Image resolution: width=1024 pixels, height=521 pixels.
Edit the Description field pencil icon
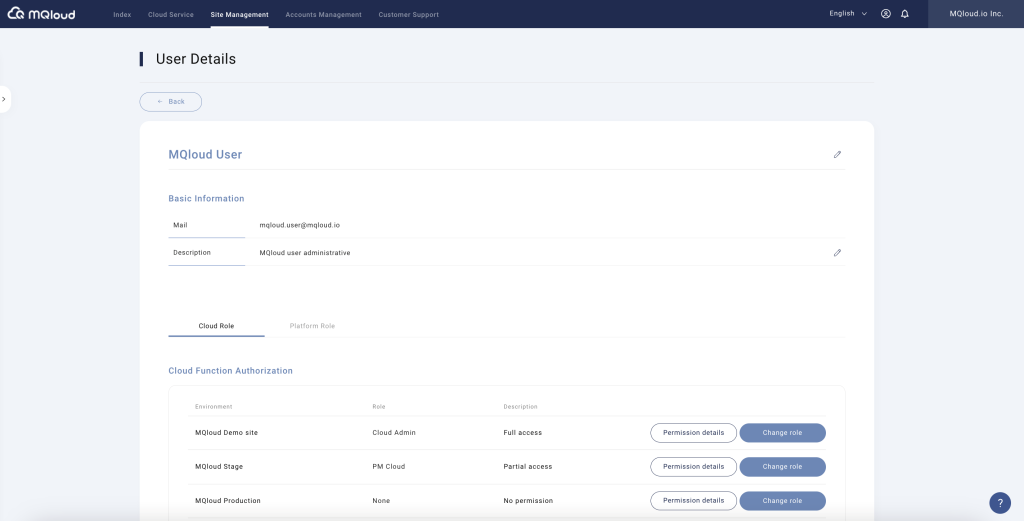837,253
